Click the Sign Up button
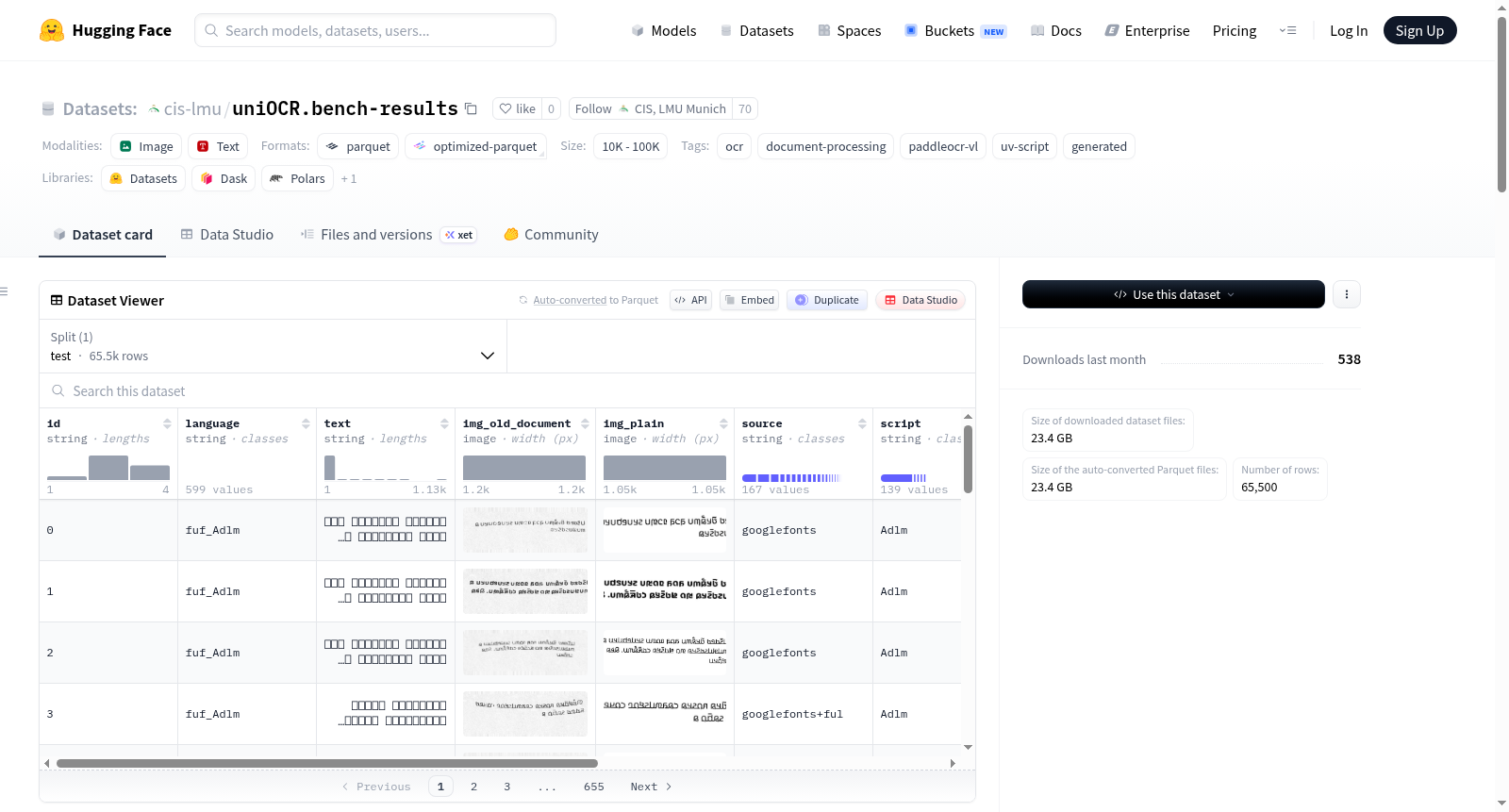 coord(1419,30)
